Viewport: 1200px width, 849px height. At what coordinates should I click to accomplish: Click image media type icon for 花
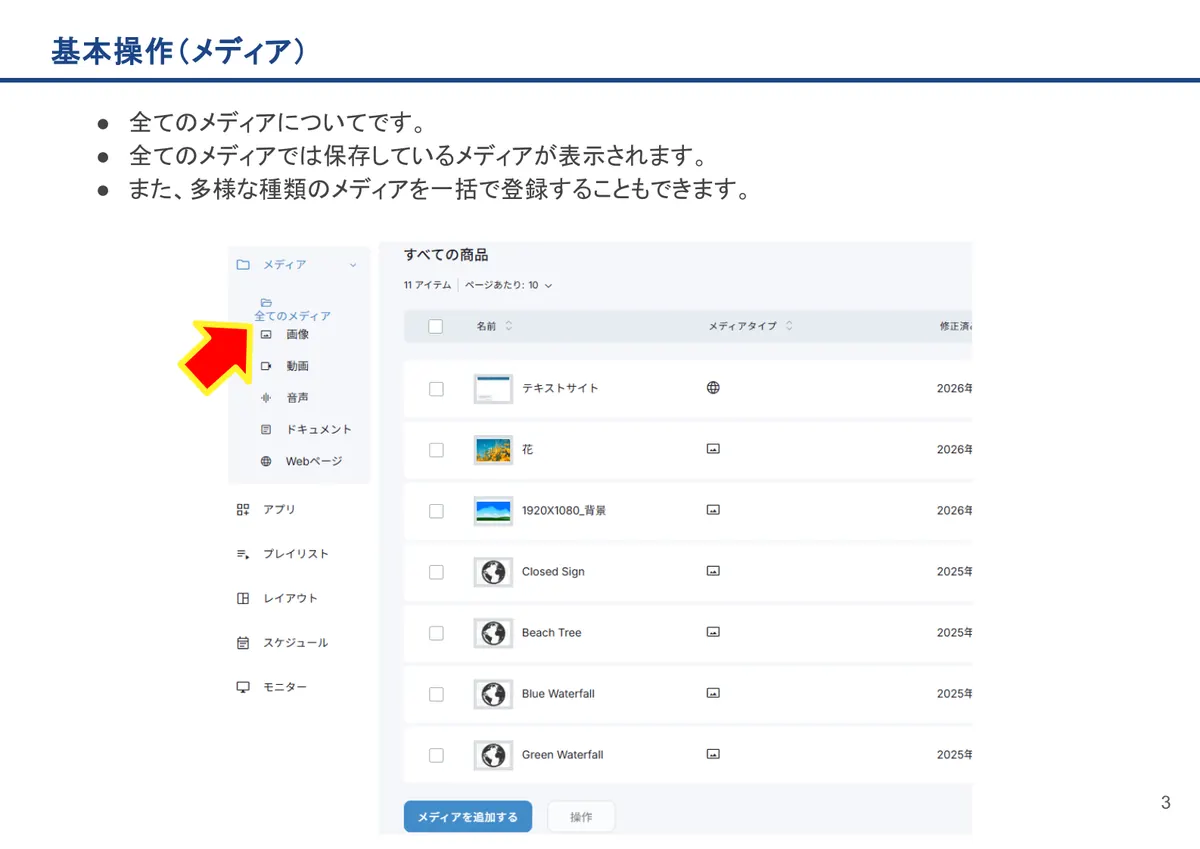(713, 449)
